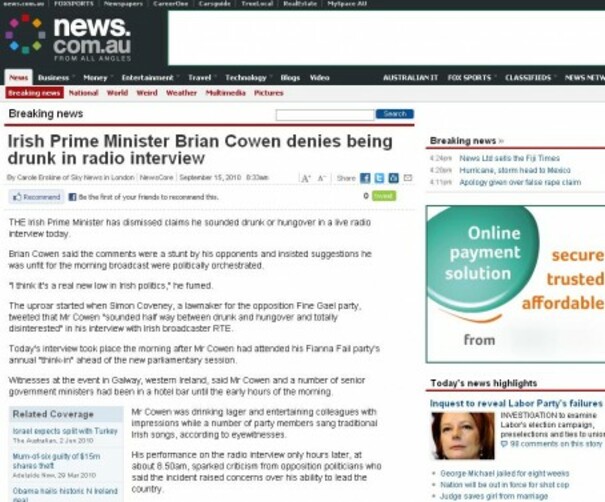Select National sub-tab
This screenshot has width=605, height=502.
point(83,93)
